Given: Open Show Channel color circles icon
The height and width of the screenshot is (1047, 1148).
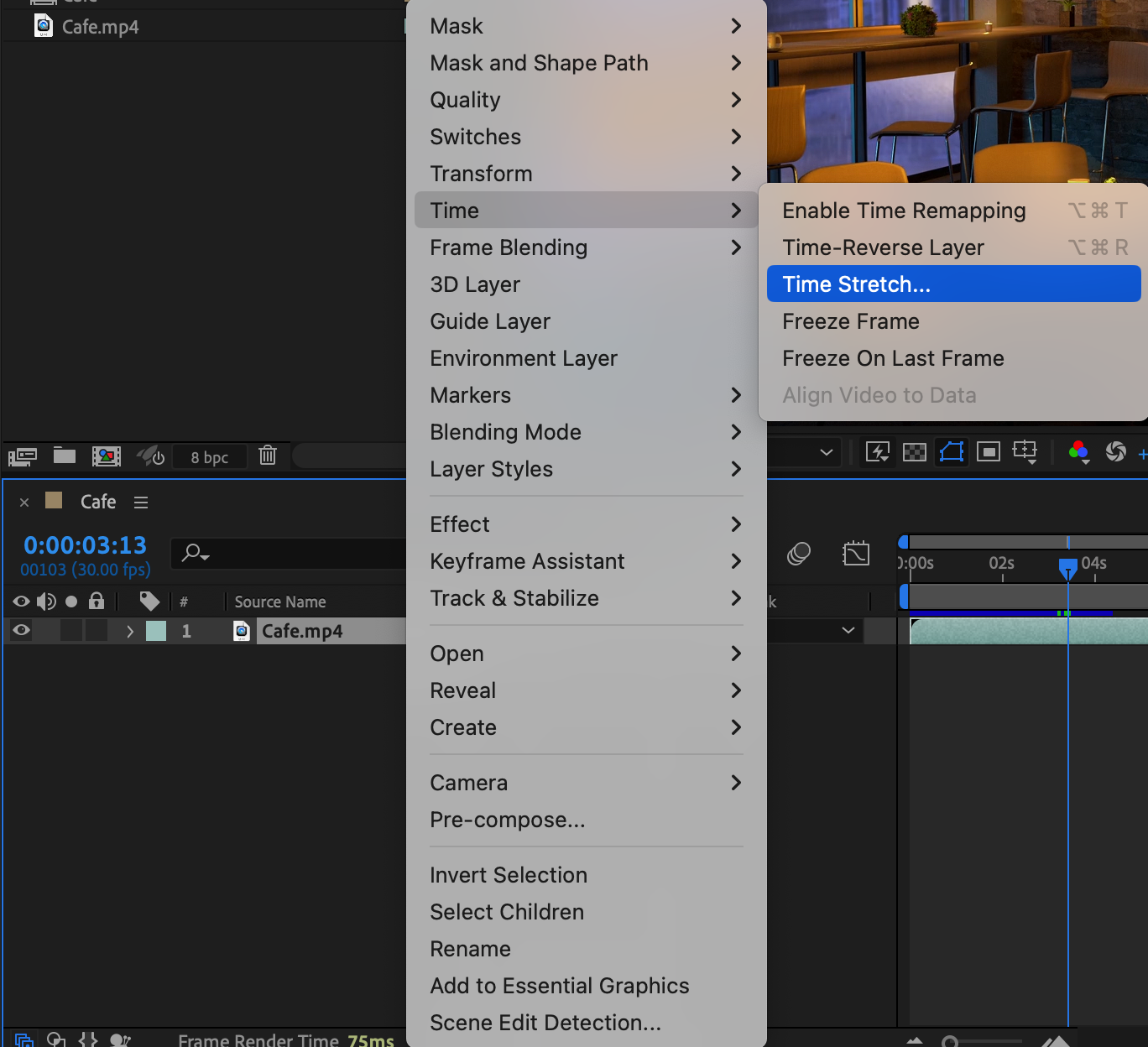Looking at the screenshot, I should pyautogui.click(x=1078, y=452).
